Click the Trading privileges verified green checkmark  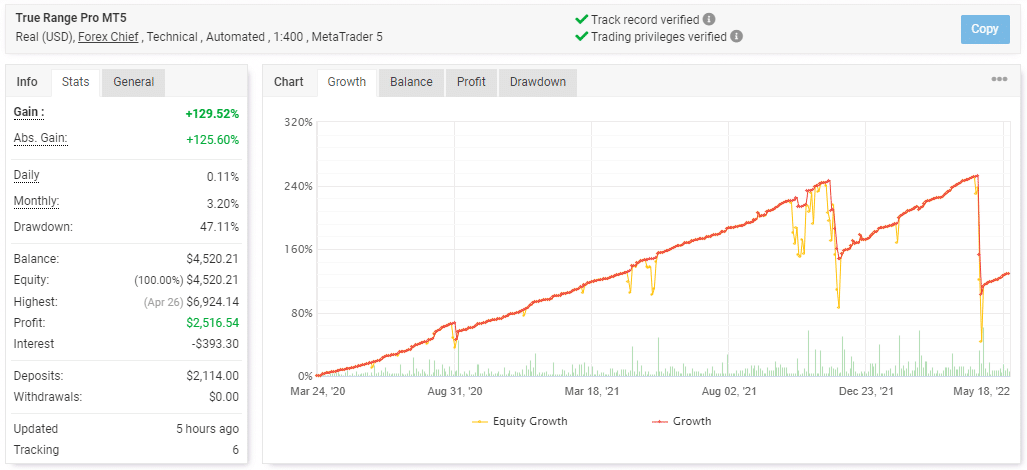point(581,37)
